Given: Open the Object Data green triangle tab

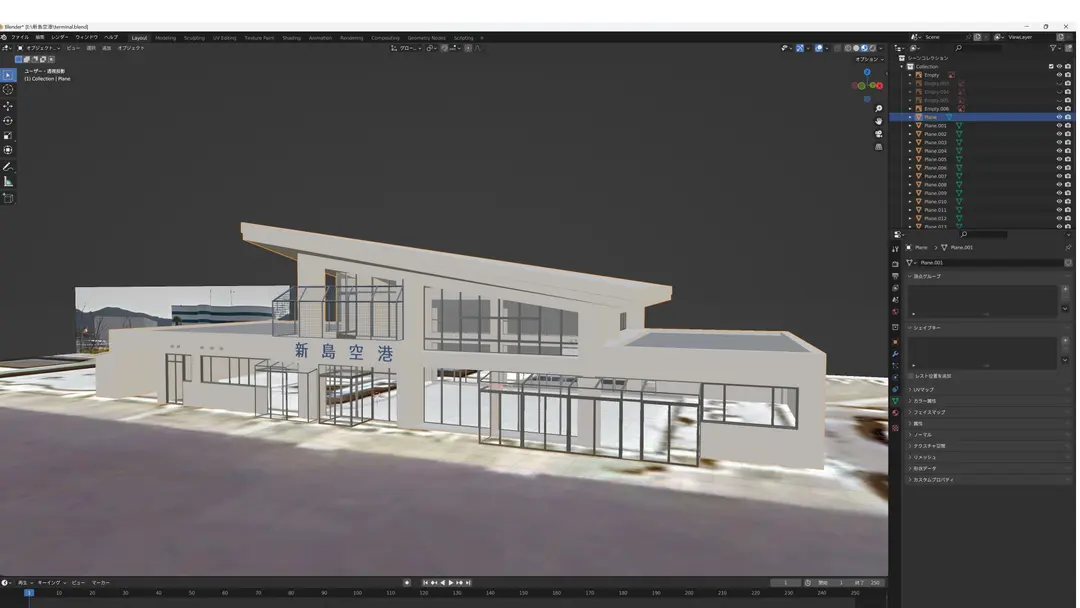Looking at the screenshot, I should [895, 401].
